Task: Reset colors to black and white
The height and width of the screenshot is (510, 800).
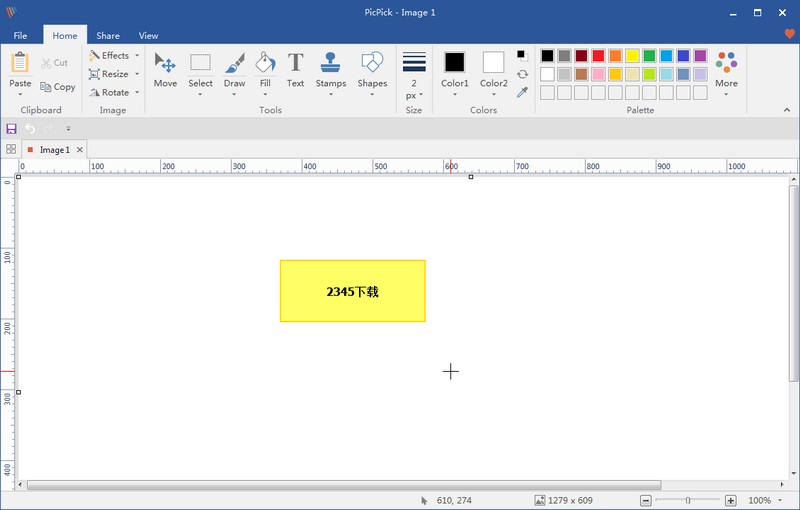Action: (x=522, y=56)
